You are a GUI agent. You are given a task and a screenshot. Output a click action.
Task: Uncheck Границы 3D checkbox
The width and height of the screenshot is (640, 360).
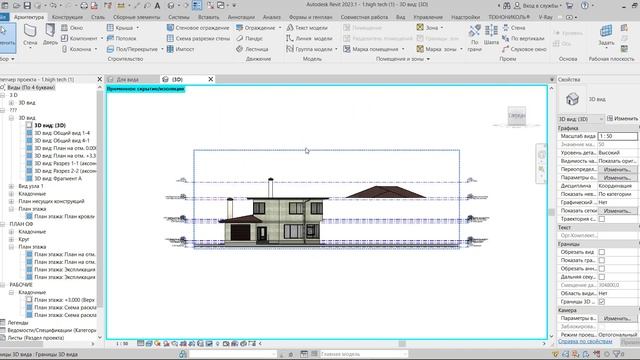click(602, 302)
